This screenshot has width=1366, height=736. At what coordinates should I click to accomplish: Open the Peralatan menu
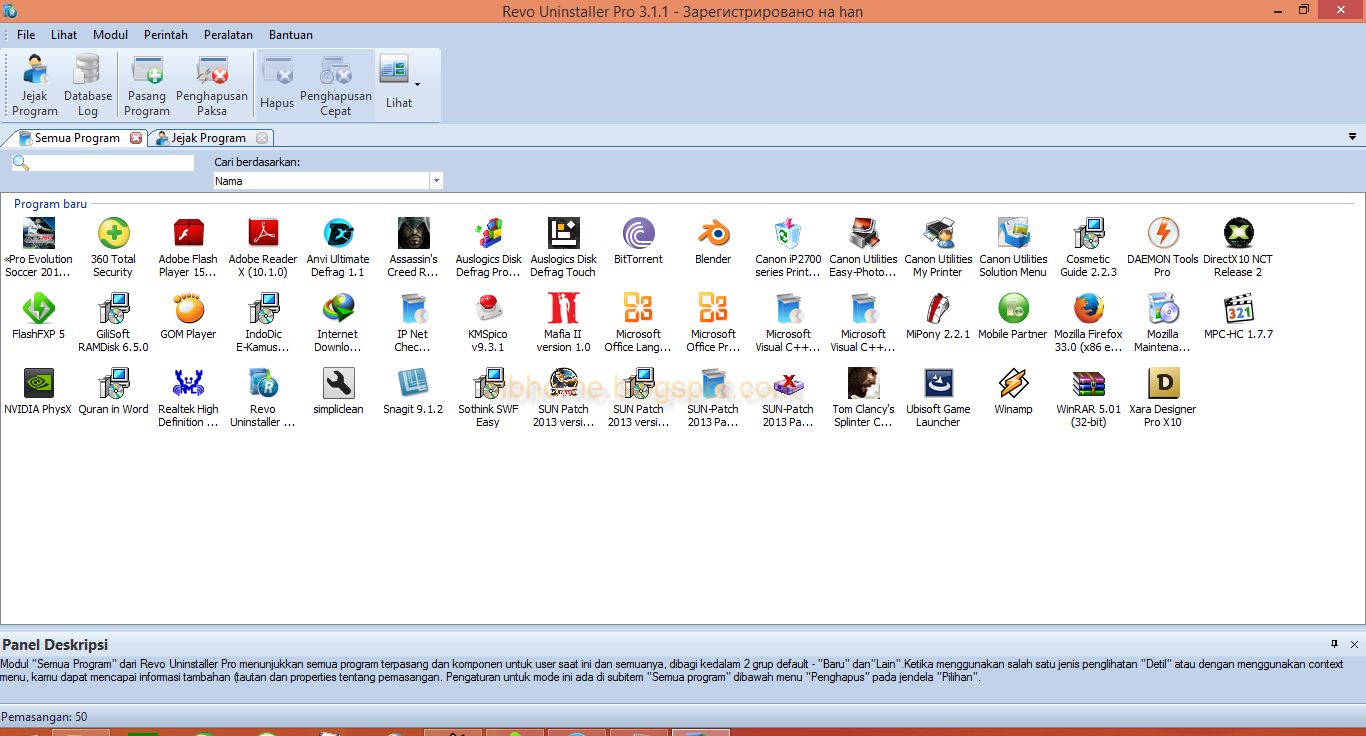click(228, 35)
